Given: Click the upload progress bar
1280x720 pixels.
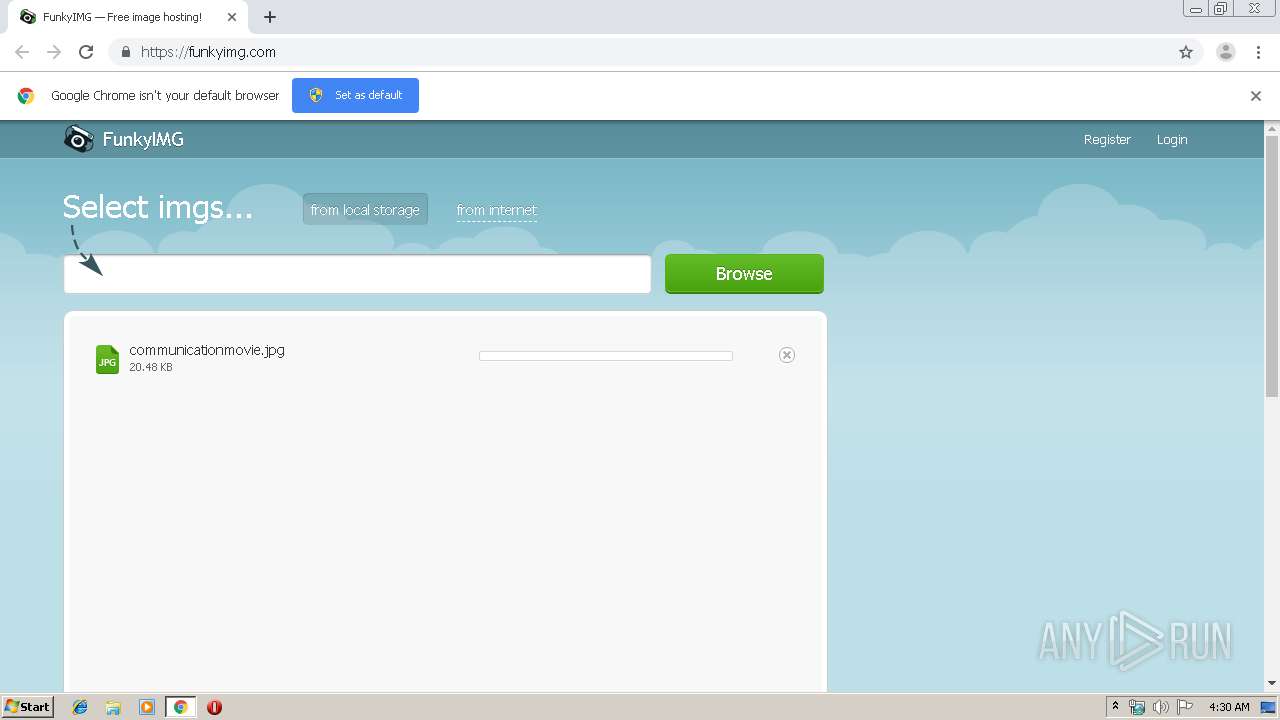Looking at the screenshot, I should point(606,356).
